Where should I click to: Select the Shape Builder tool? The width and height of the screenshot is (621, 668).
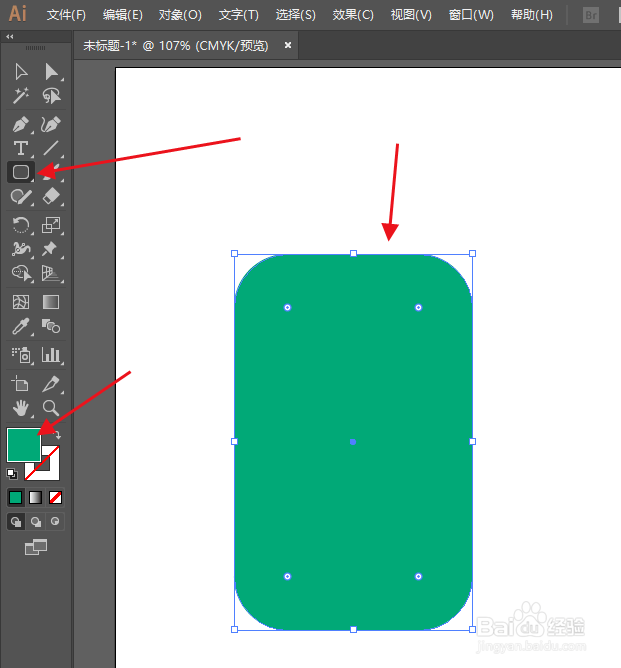(21, 273)
